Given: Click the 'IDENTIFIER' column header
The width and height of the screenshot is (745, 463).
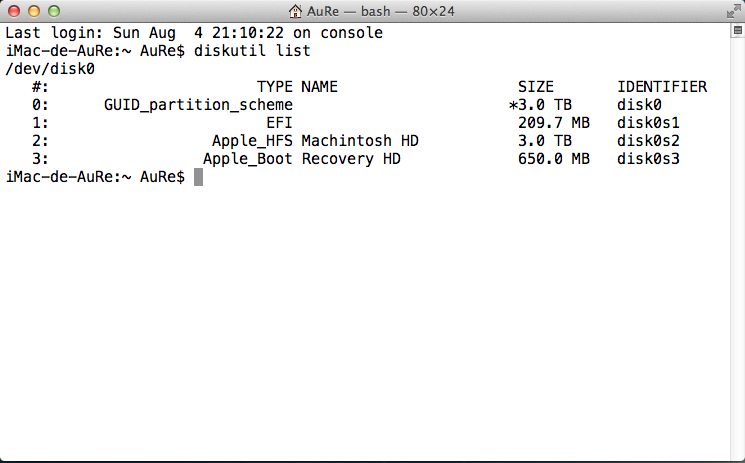Looking at the screenshot, I should [x=662, y=87].
